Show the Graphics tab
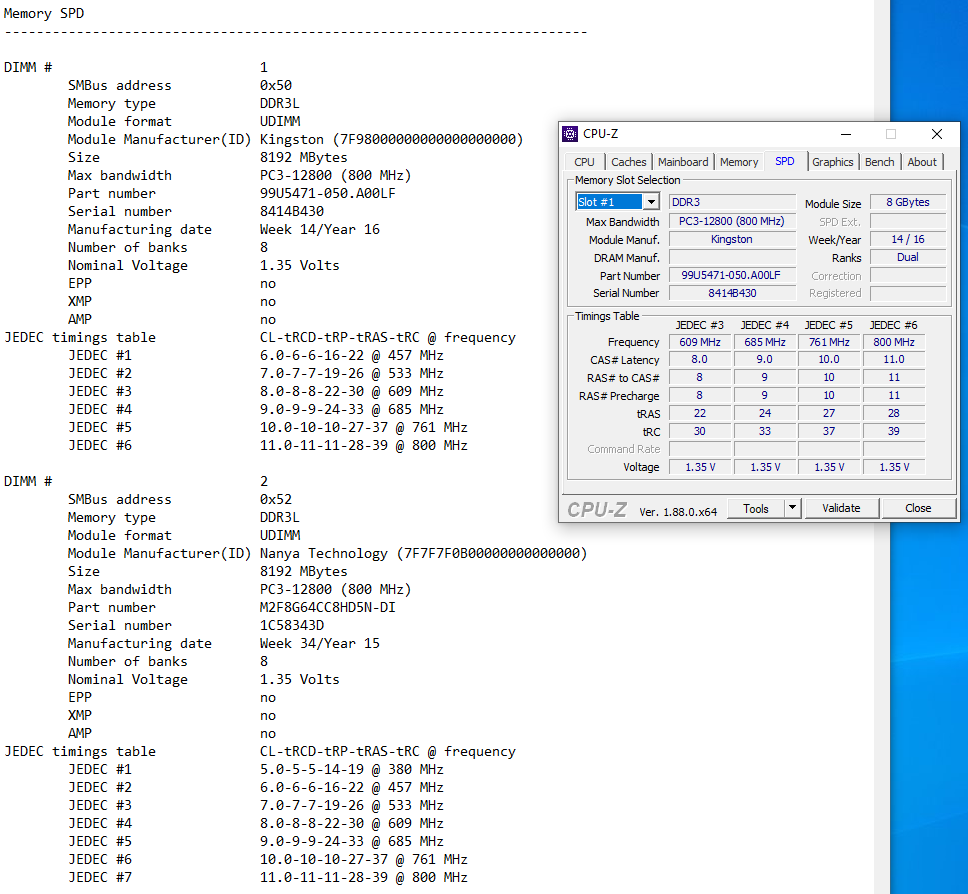 coord(832,162)
